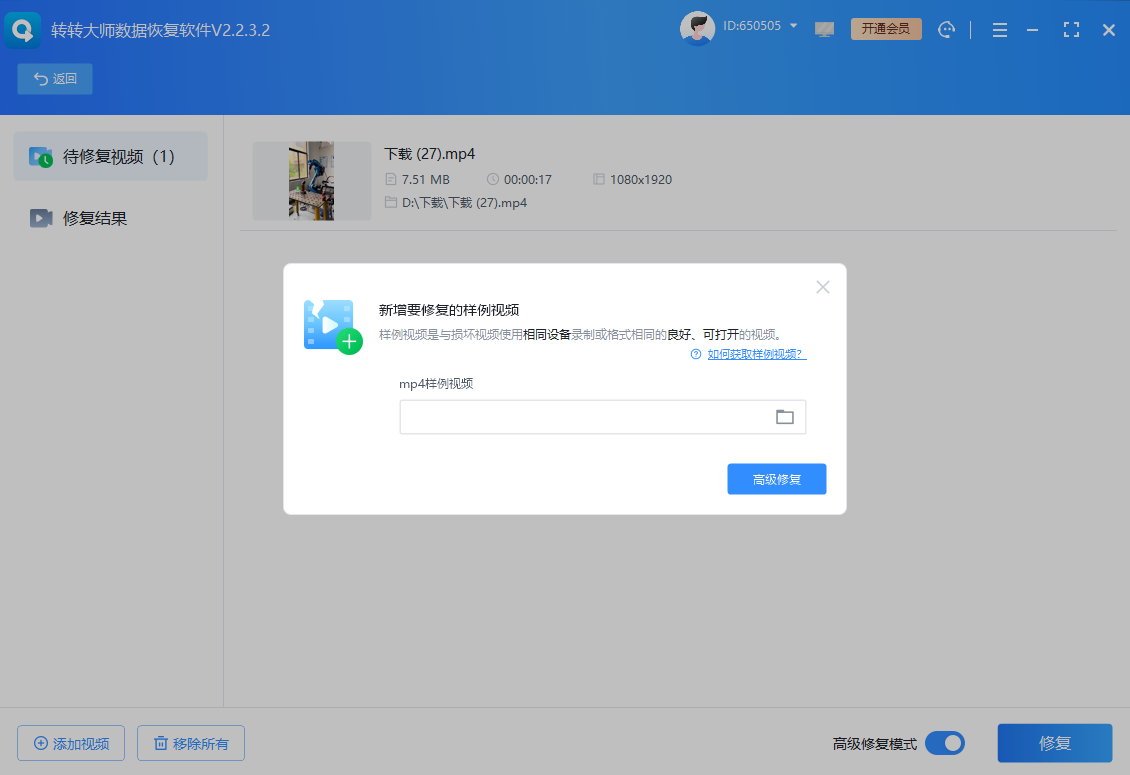
Task: Click the 返回 back button
Action: pyautogui.click(x=55, y=79)
